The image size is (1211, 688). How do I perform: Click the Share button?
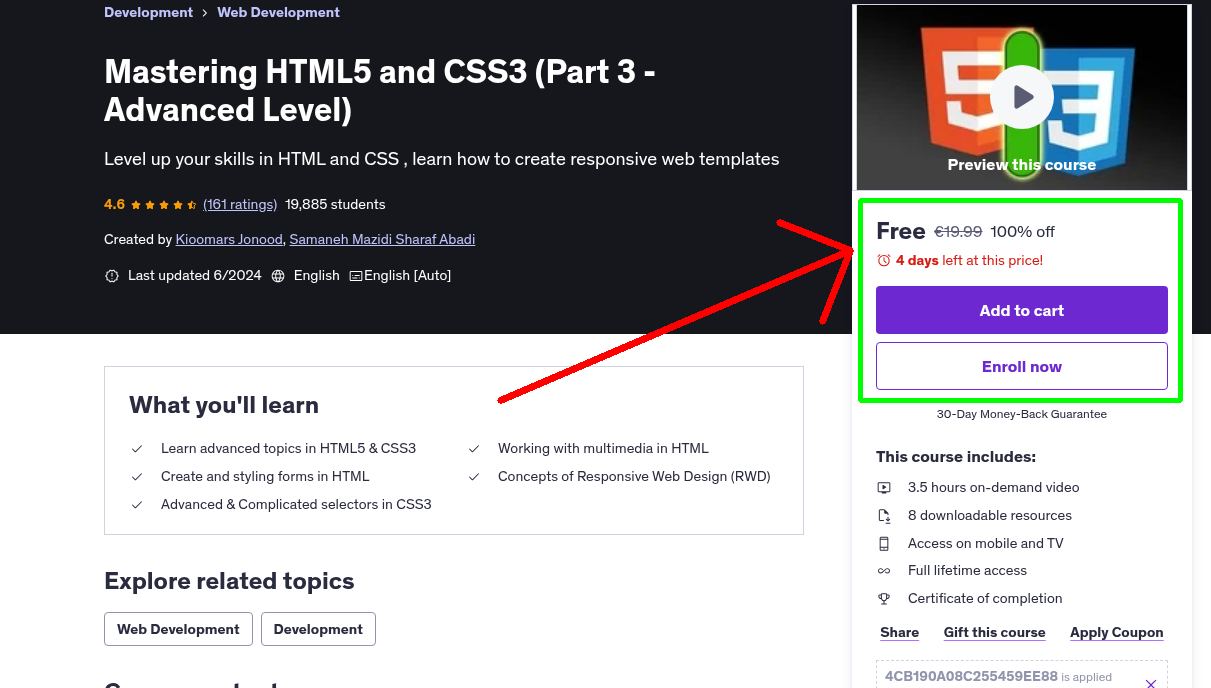tap(900, 632)
